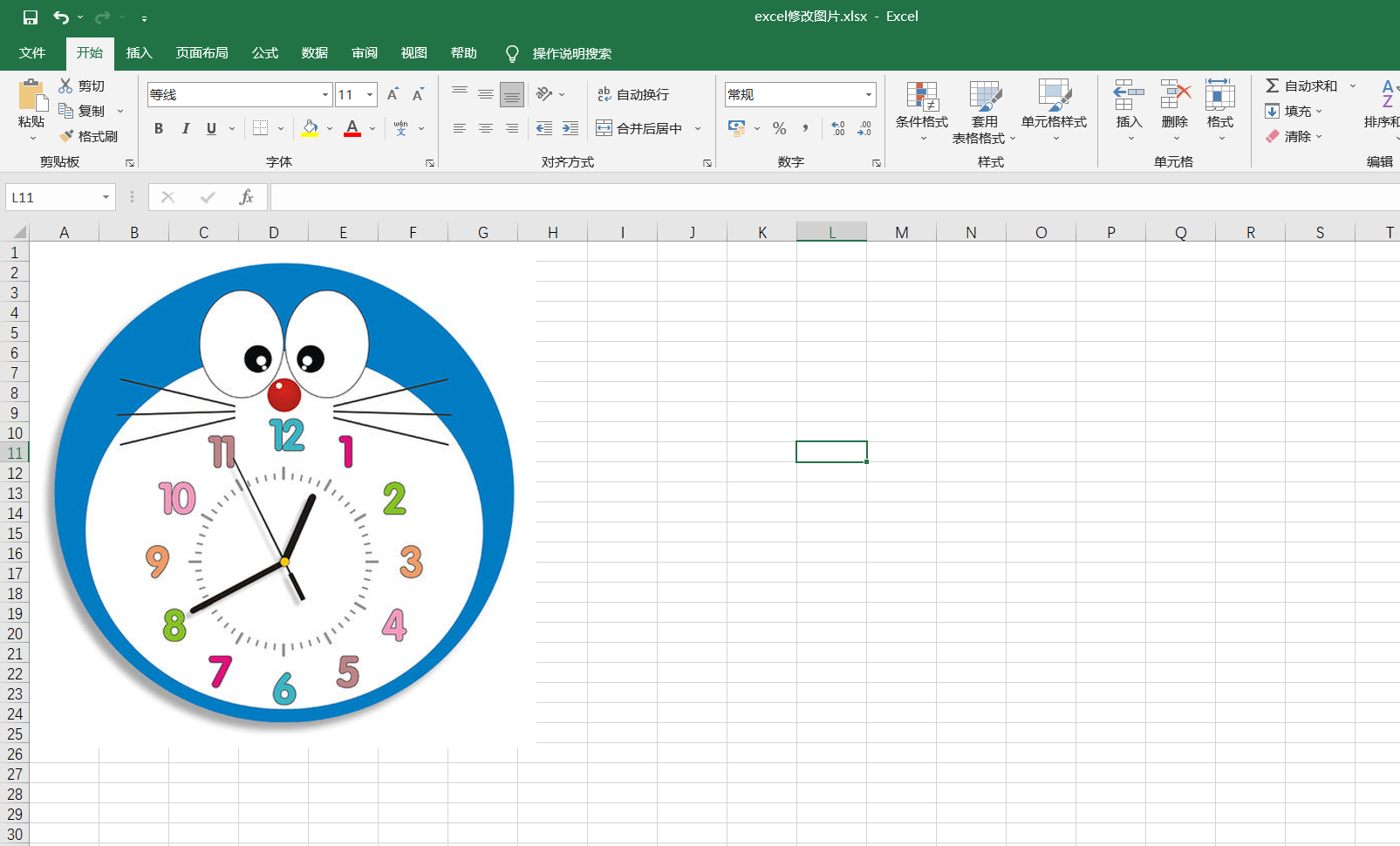The height and width of the screenshot is (846, 1400).
Task: Click the insert function fx icon
Action: coord(246,197)
